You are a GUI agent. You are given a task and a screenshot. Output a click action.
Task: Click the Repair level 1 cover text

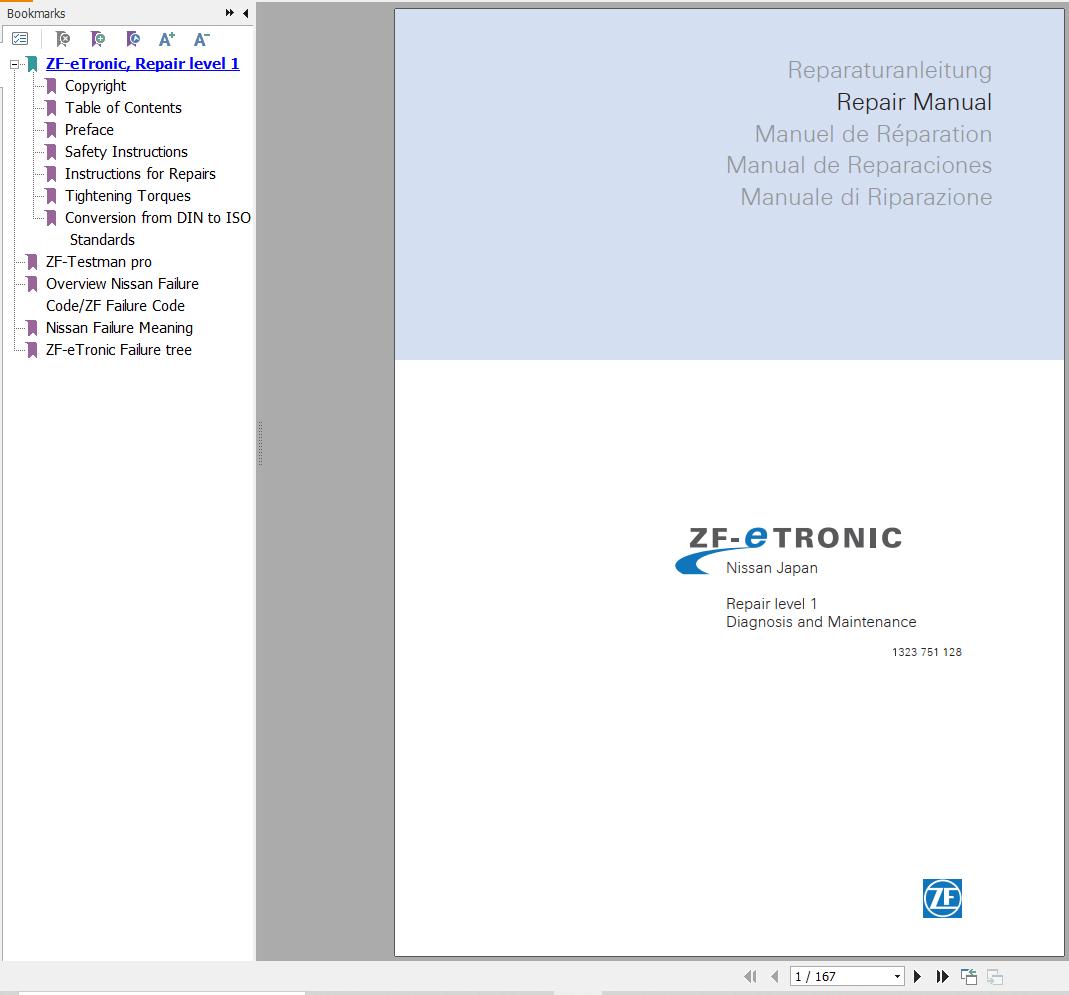click(771, 604)
